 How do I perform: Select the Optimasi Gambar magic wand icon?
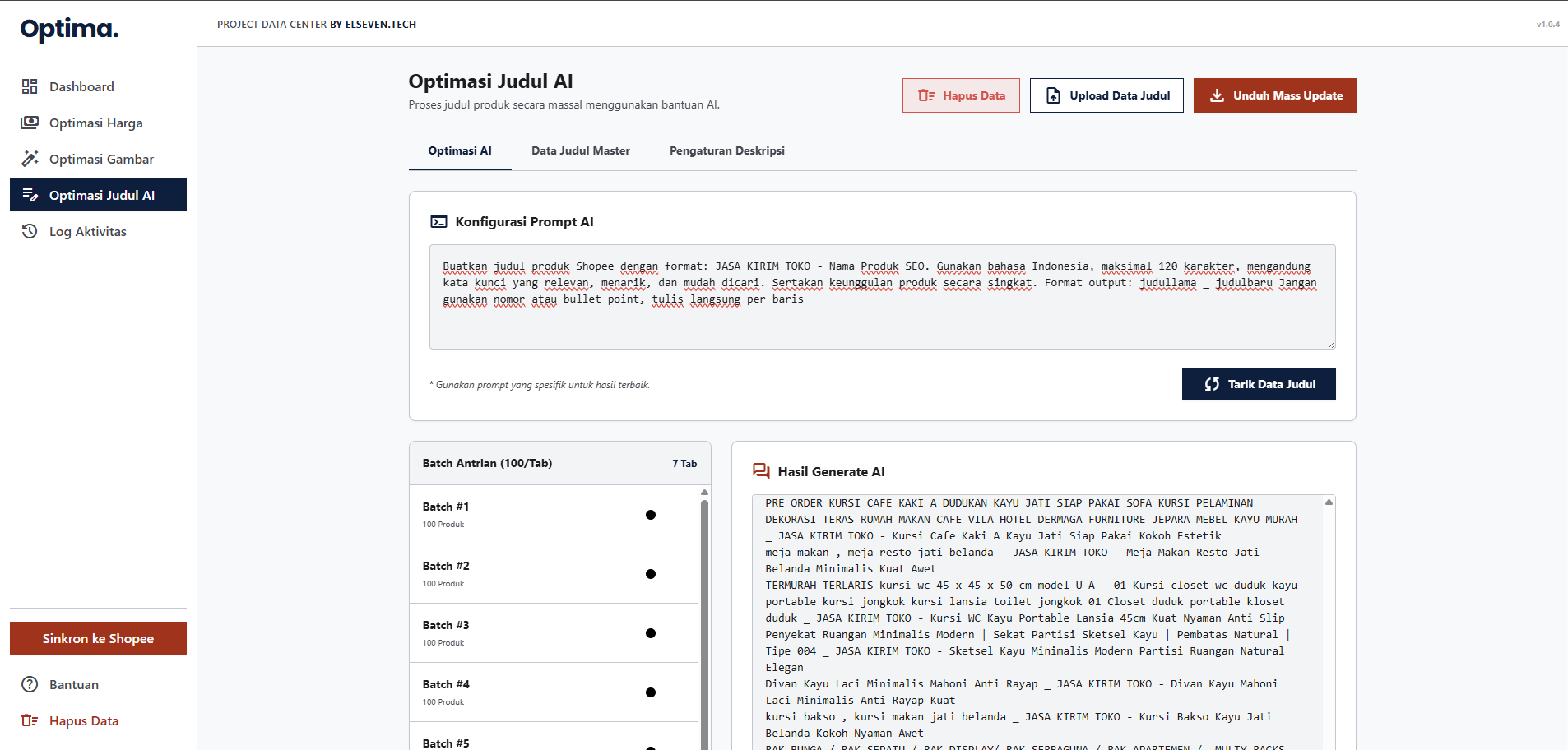click(30, 159)
